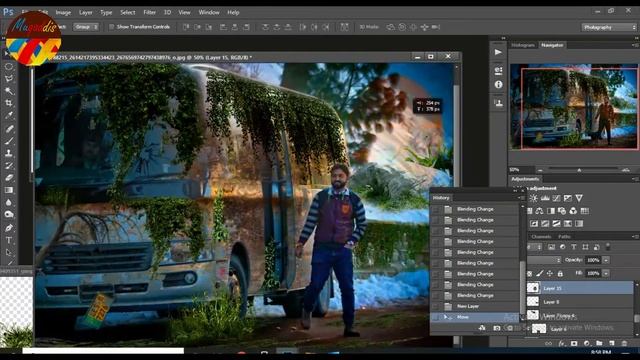640x360 pixels.
Task: Turn layer filtering on or off switch
Action: click(x=608, y=247)
